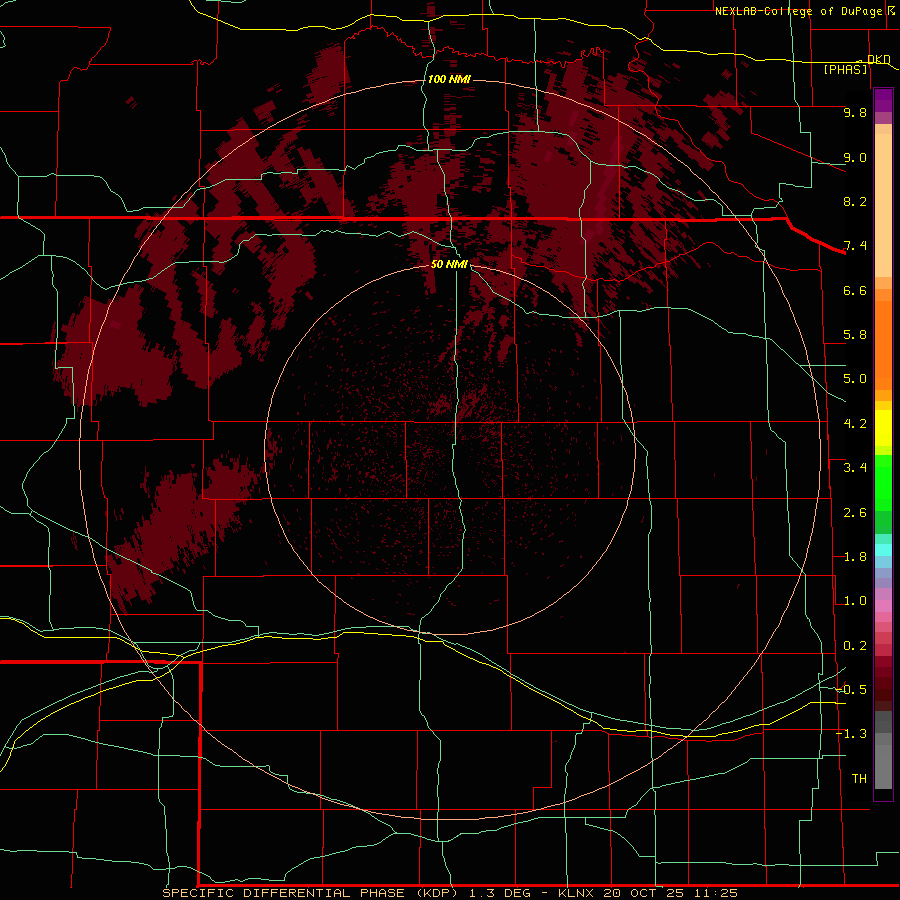The image size is (900, 900).
Task: Click the -0.5 legend value
Action: coord(852,690)
